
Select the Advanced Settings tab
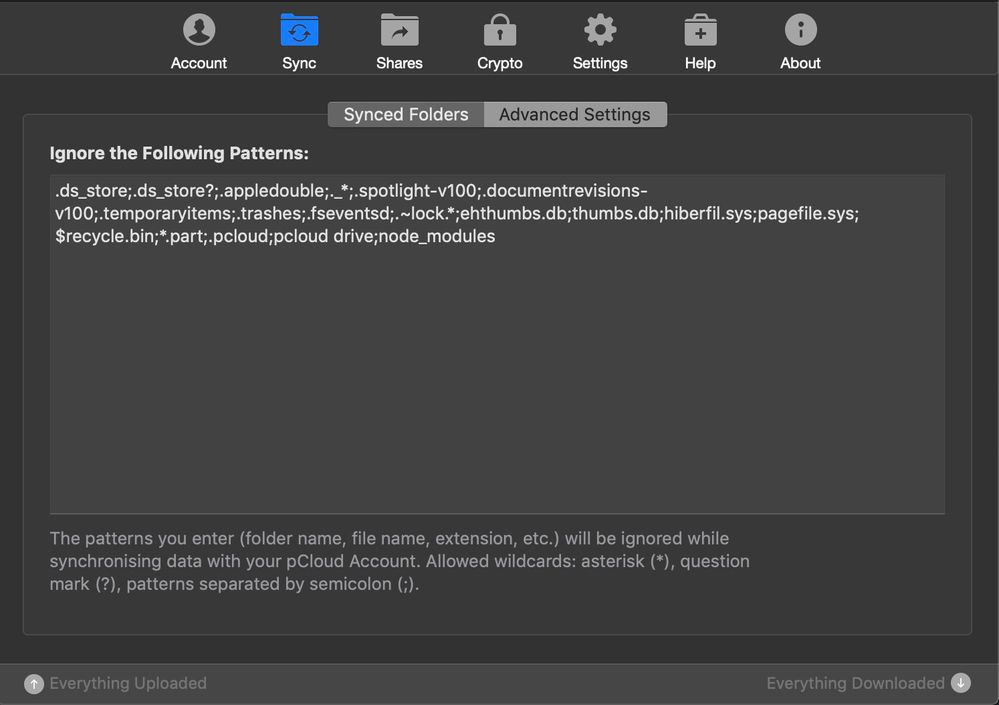[575, 115]
